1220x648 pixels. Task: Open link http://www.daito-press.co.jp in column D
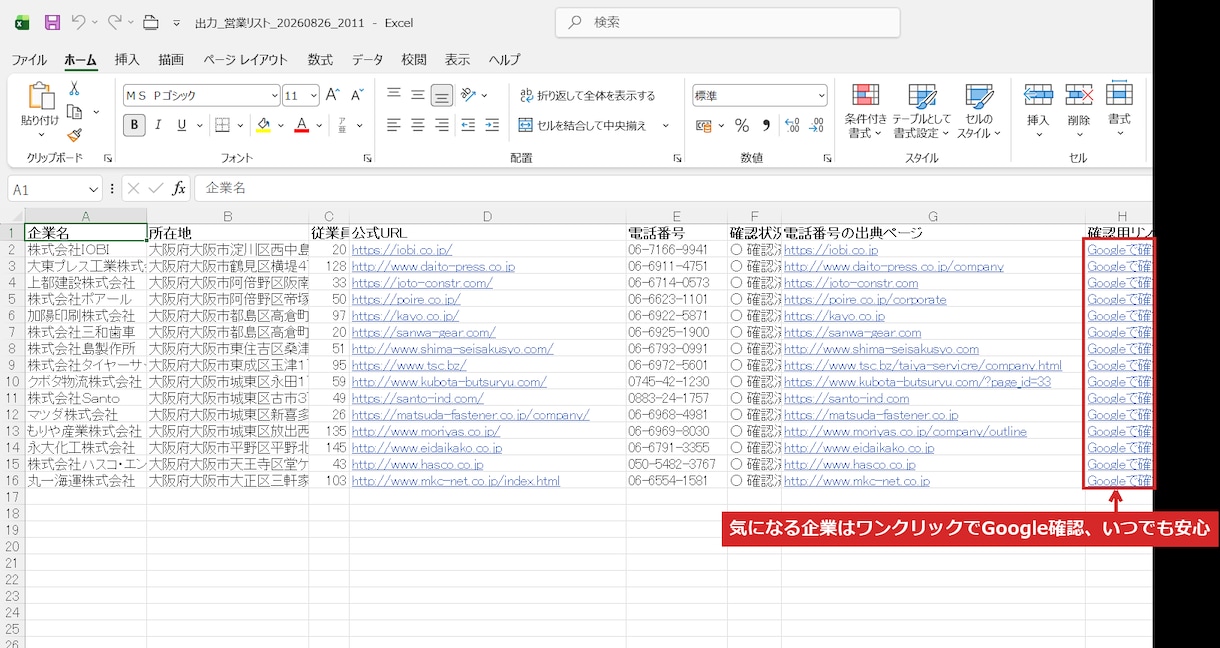pyautogui.click(x=433, y=267)
